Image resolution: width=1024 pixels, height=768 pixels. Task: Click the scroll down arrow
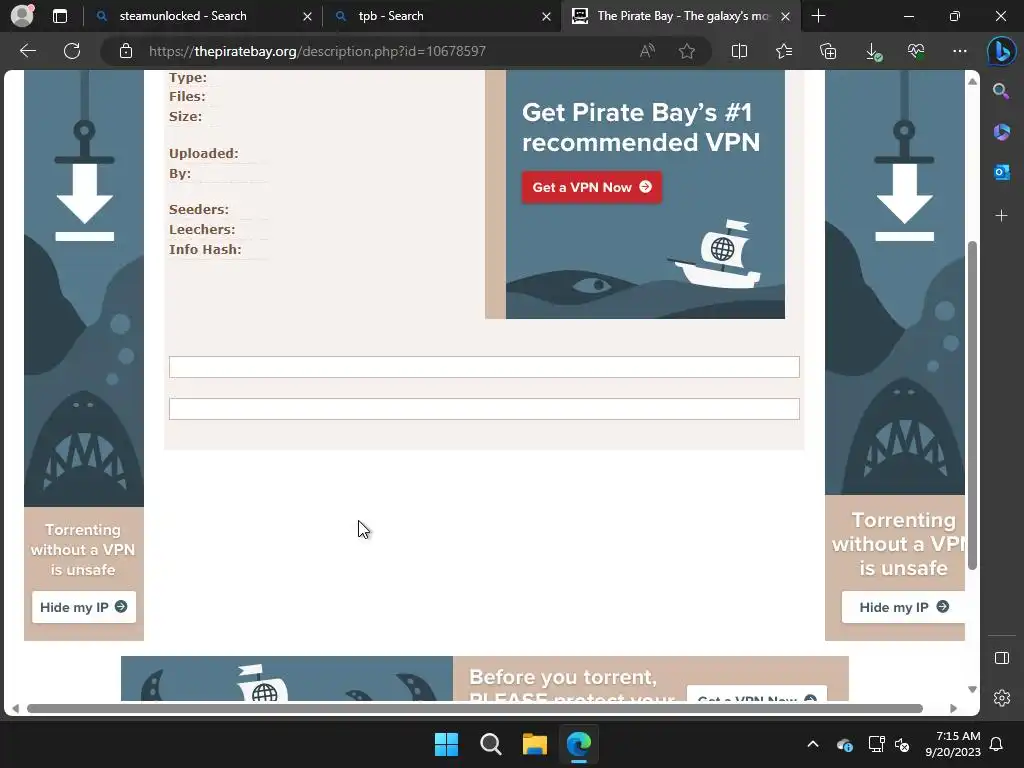pos(972,690)
